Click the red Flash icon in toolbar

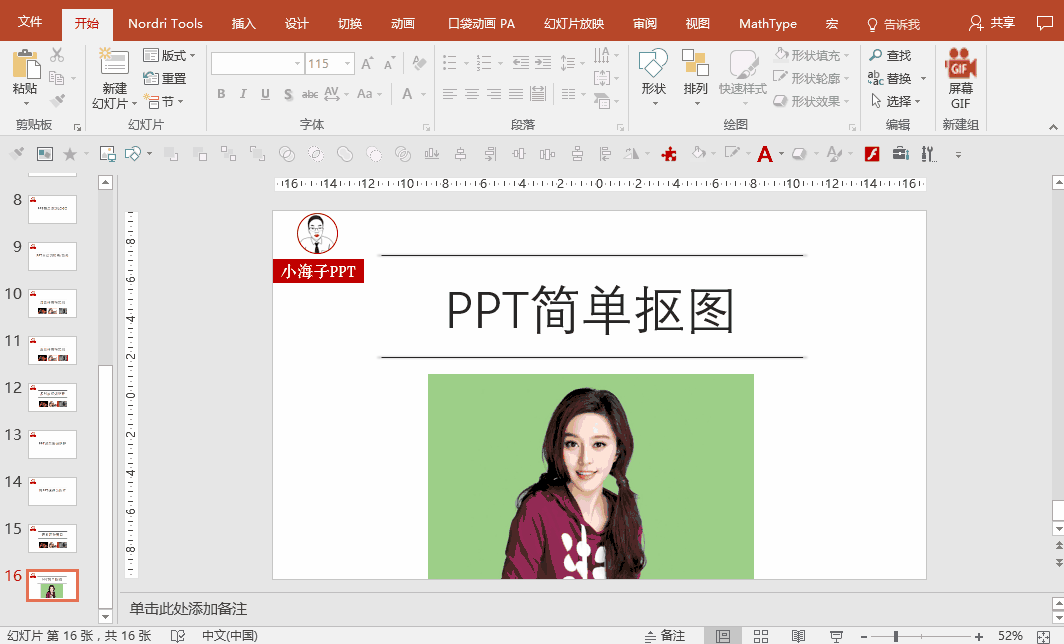pos(872,154)
